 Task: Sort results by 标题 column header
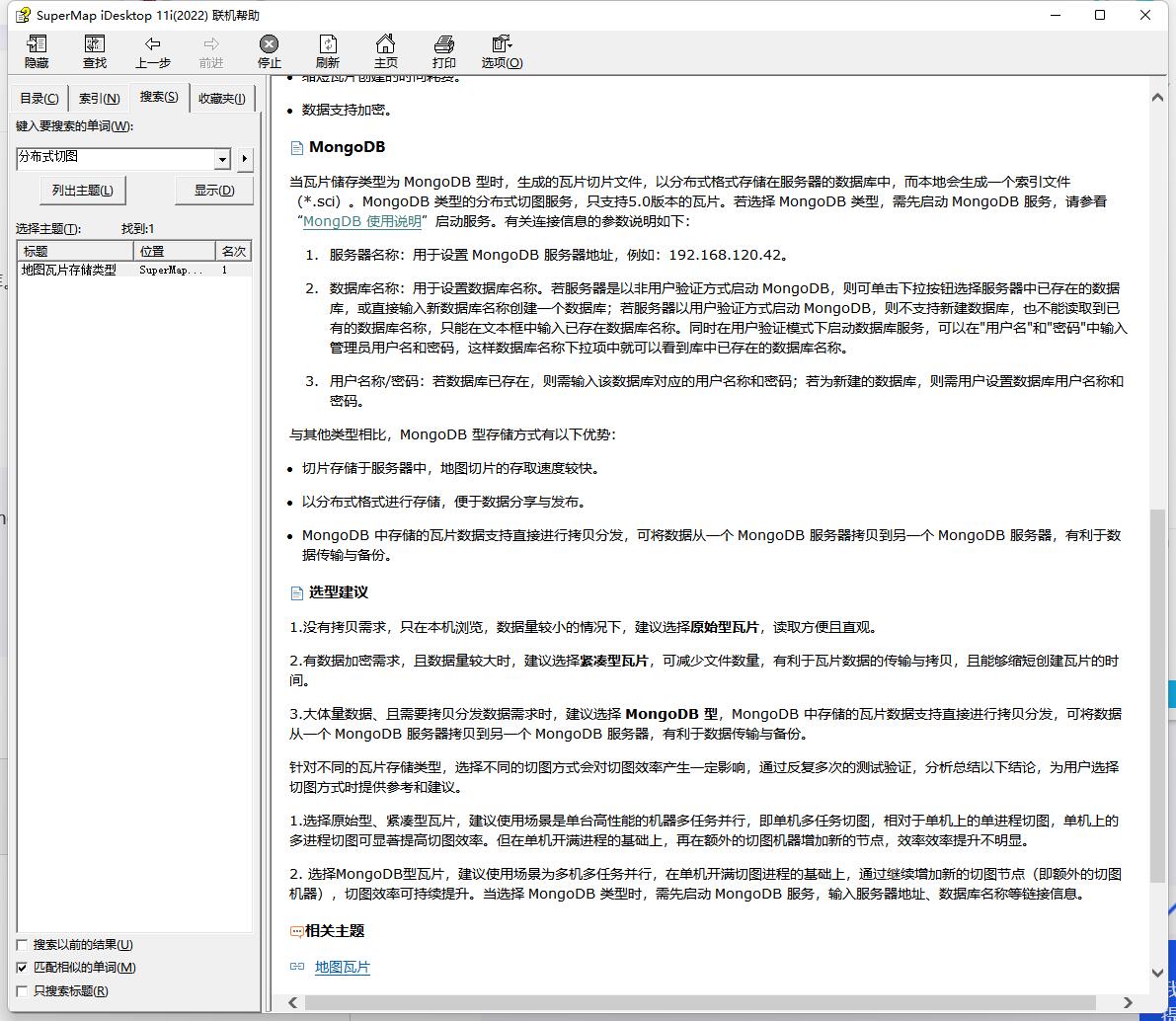pos(75,252)
